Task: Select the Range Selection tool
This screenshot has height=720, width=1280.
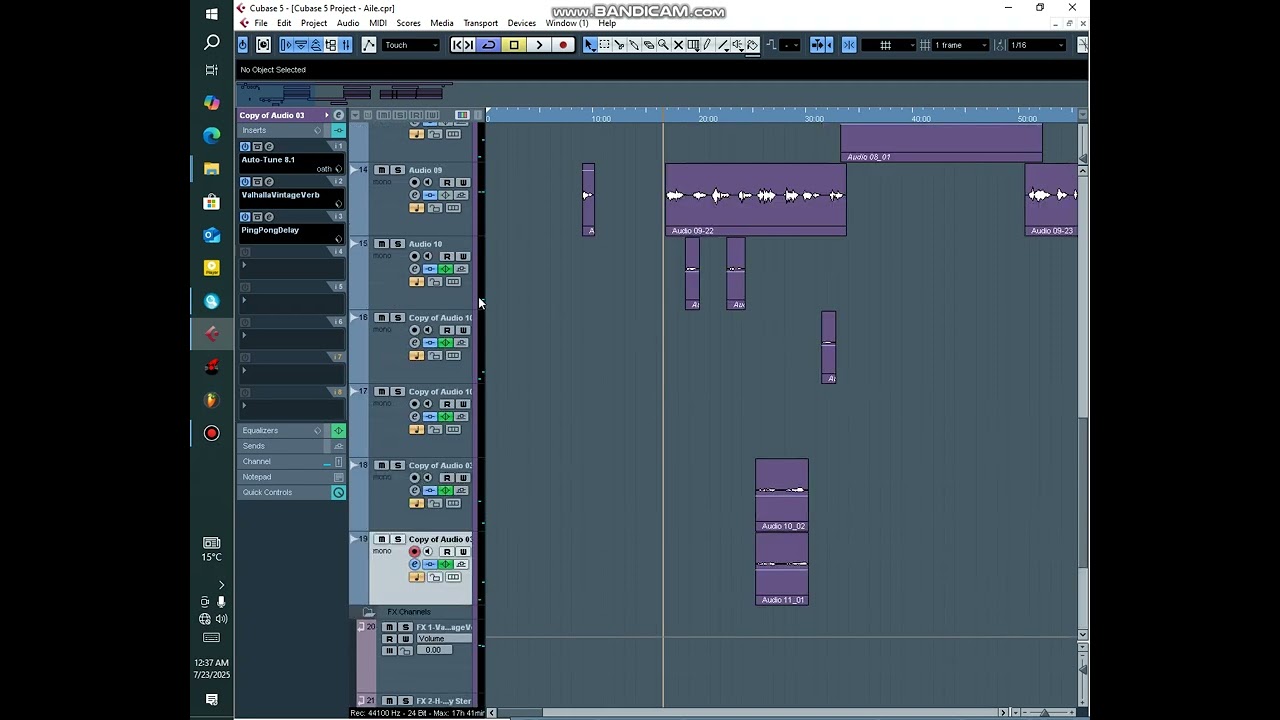Action: (x=605, y=45)
